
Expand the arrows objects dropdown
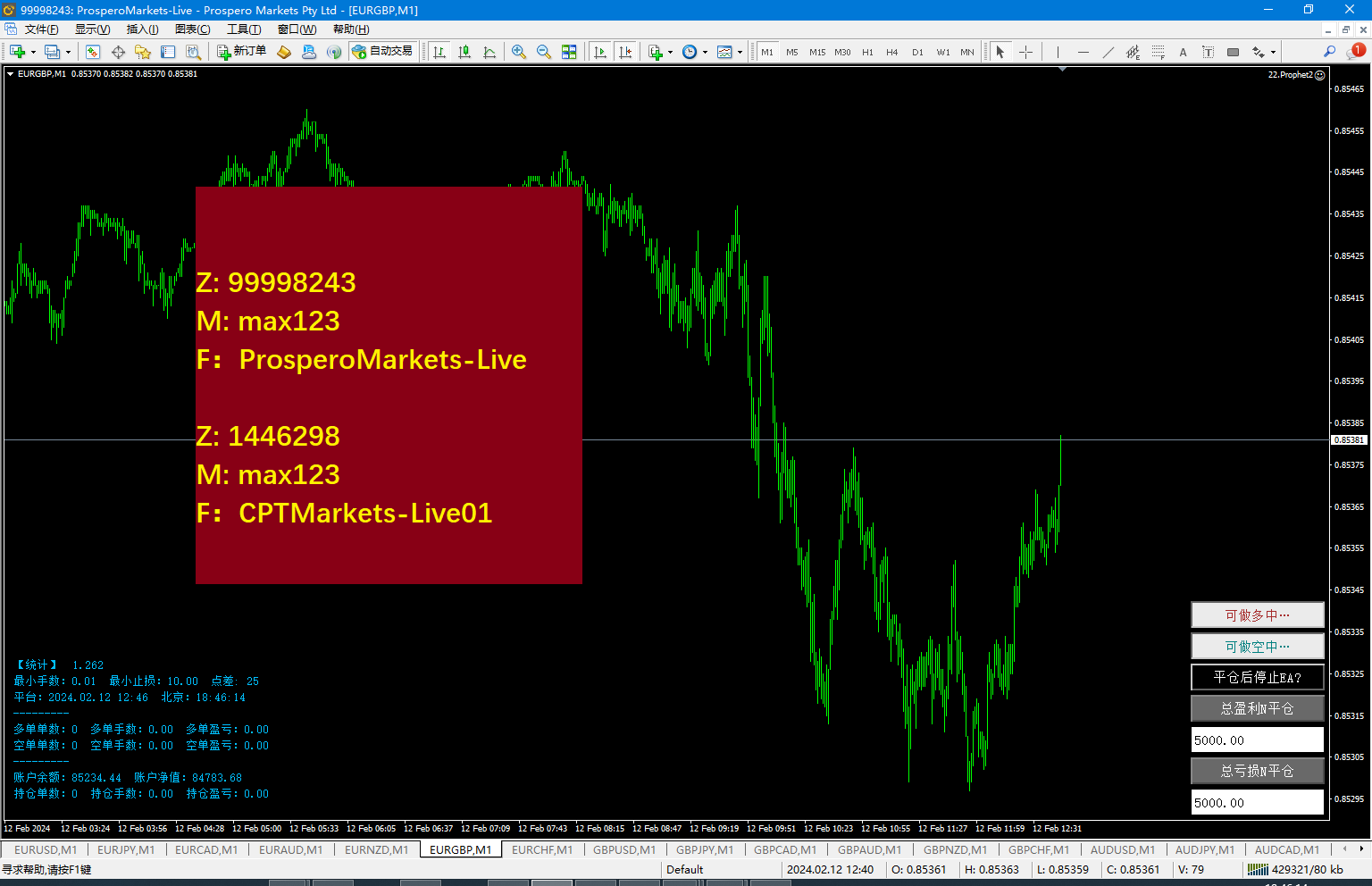pyautogui.click(x=1273, y=52)
